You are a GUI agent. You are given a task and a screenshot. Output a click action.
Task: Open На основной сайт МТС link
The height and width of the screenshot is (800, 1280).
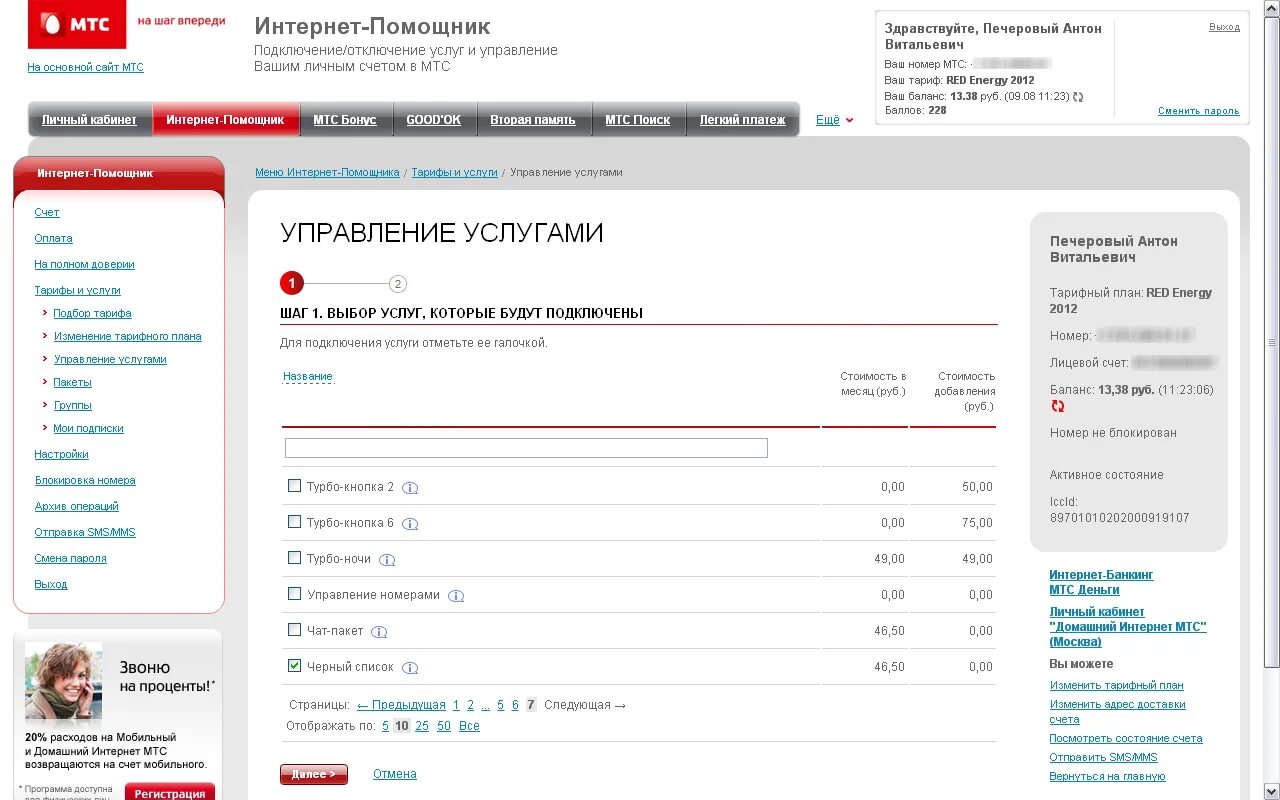click(x=86, y=67)
